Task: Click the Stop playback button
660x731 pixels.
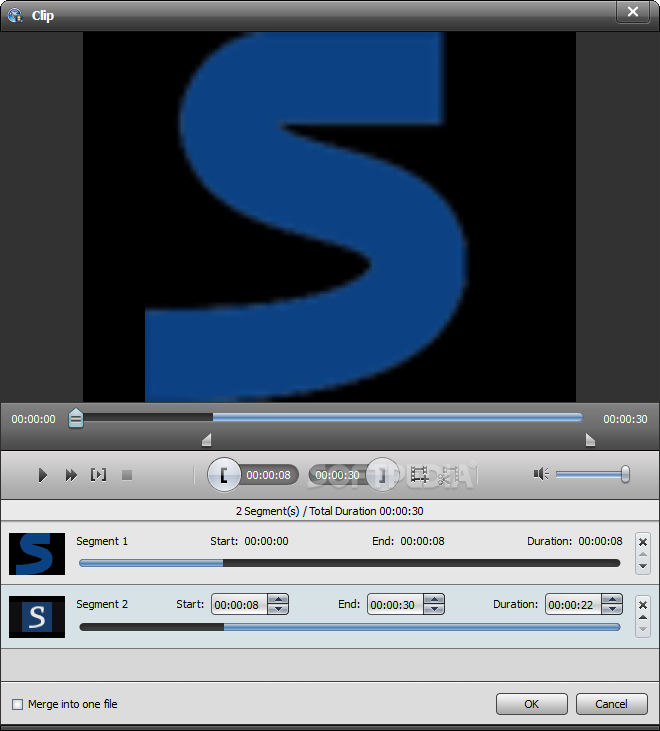Action: (127, 475)
